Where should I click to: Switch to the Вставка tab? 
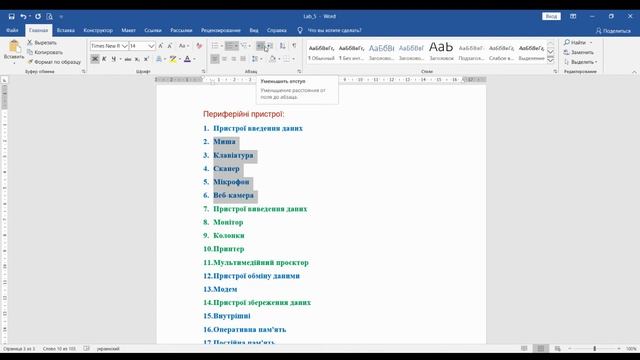tap(66, 30)
